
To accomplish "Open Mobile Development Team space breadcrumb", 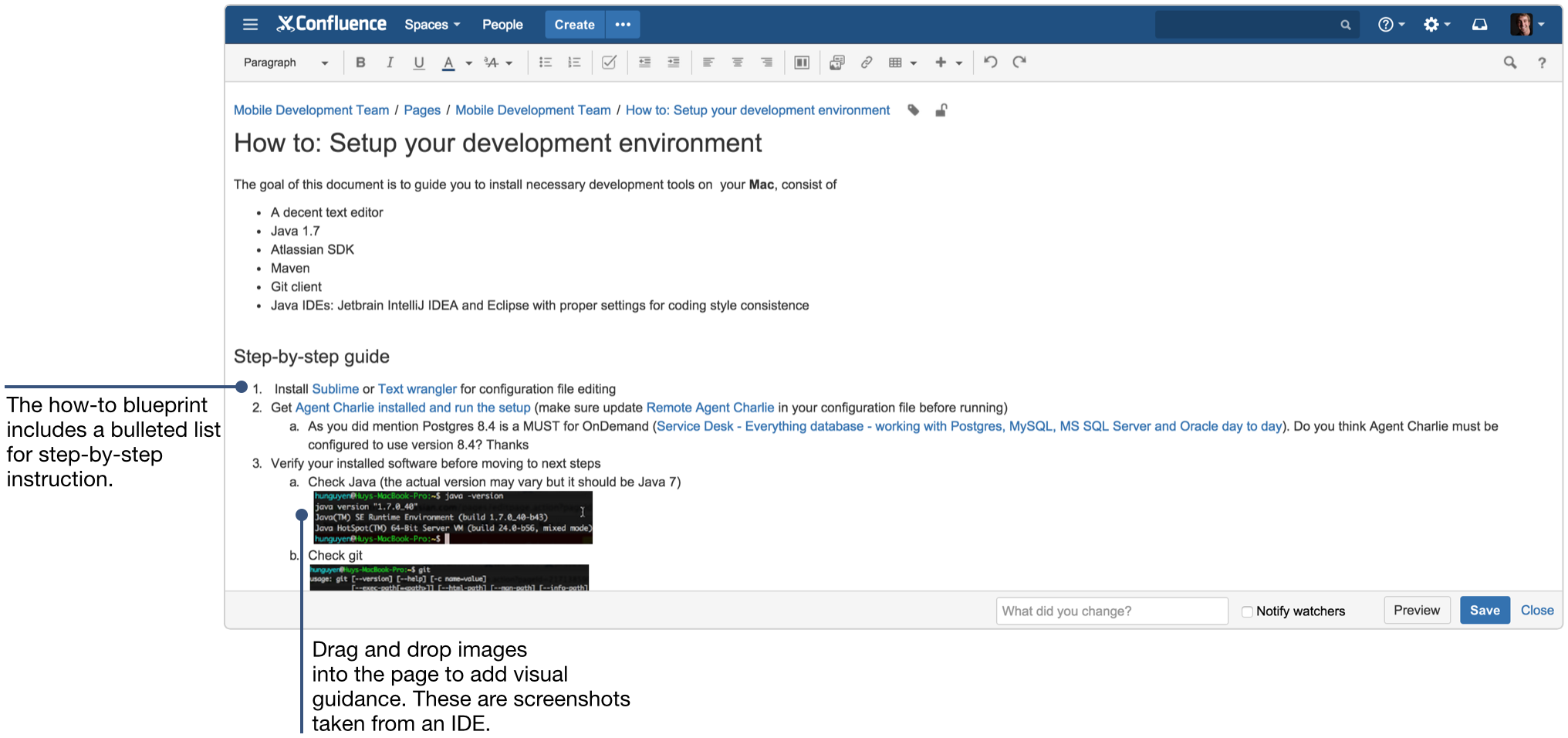I will (x=312, y=110).
